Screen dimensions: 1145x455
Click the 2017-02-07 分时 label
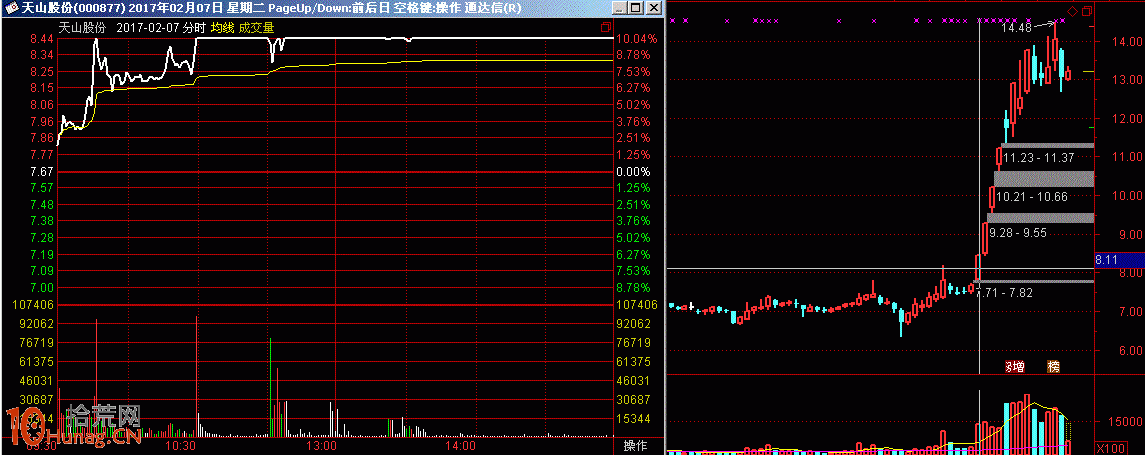161,28
